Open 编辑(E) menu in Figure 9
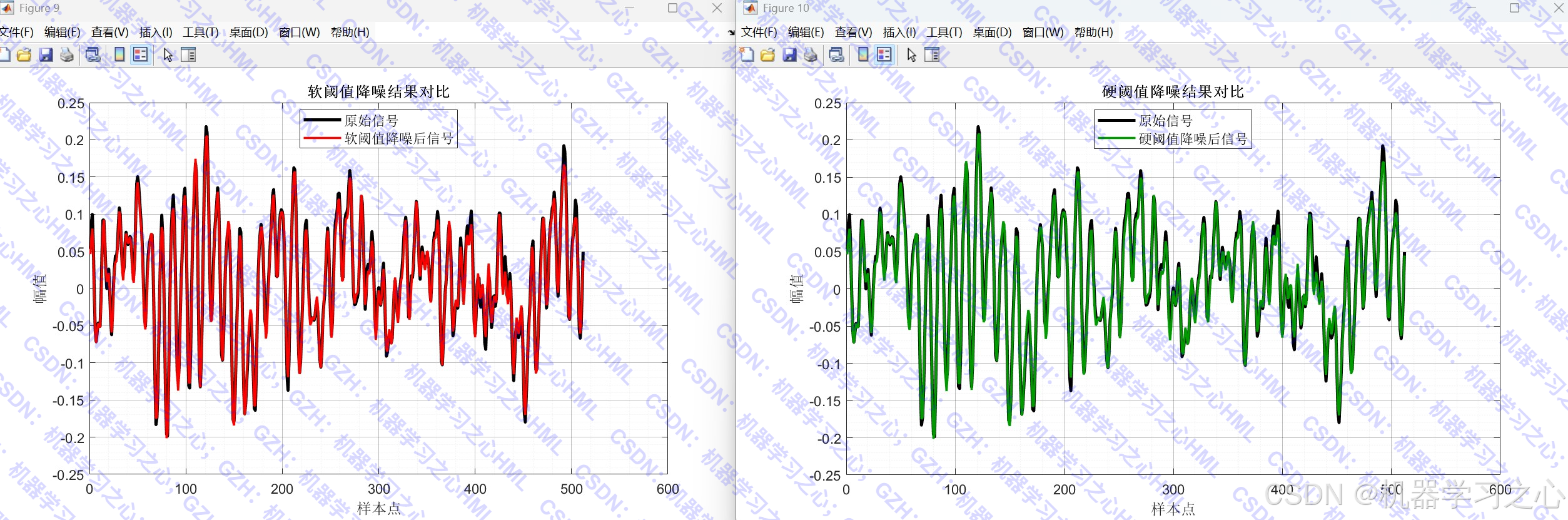Viewport: 1568px width, 520px height. click(63, 33)
